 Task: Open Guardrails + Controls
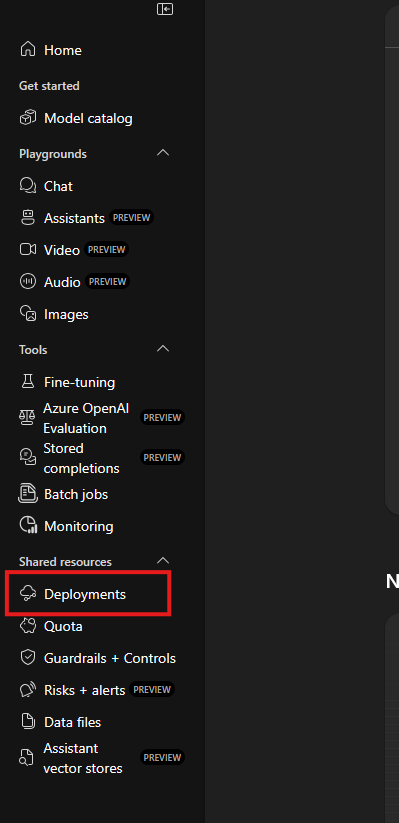[x=110, y=659]
